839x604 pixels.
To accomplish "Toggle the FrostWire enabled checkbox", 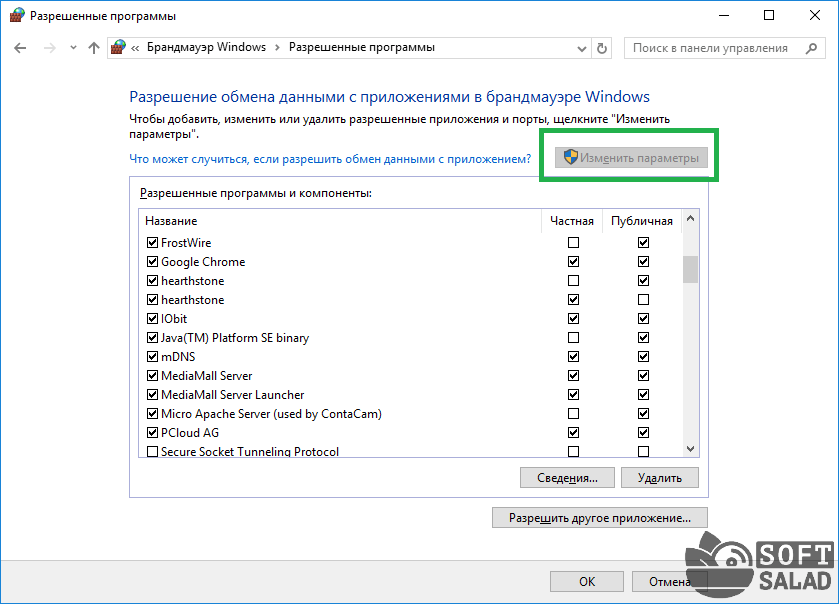I will (152, 243).
